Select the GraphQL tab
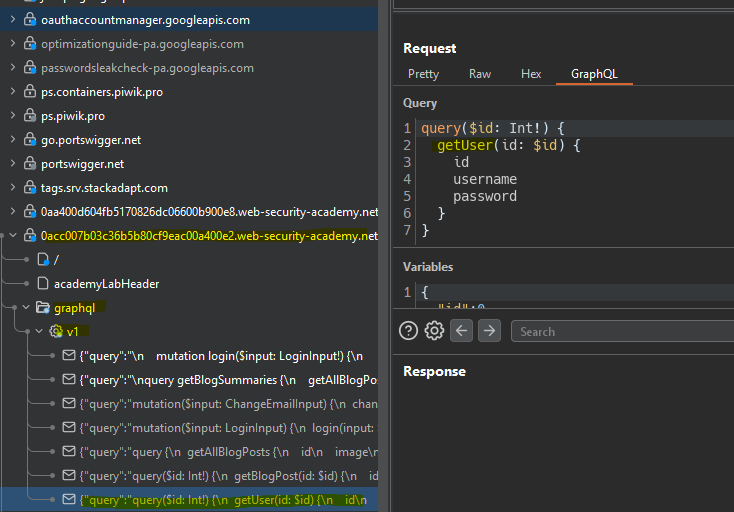This screenshot has width=734, height=512. click(x=594, y=74)
